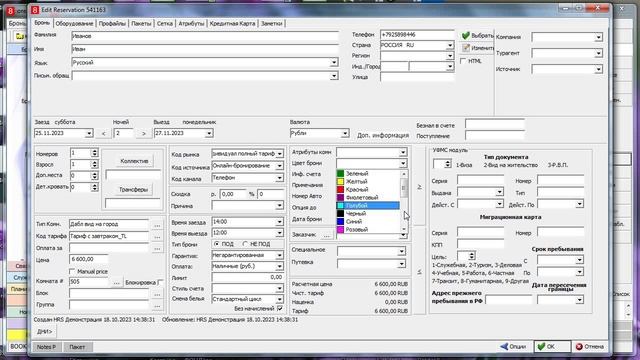
Task: Decrease nights with the < button
Action: point(104,133)
